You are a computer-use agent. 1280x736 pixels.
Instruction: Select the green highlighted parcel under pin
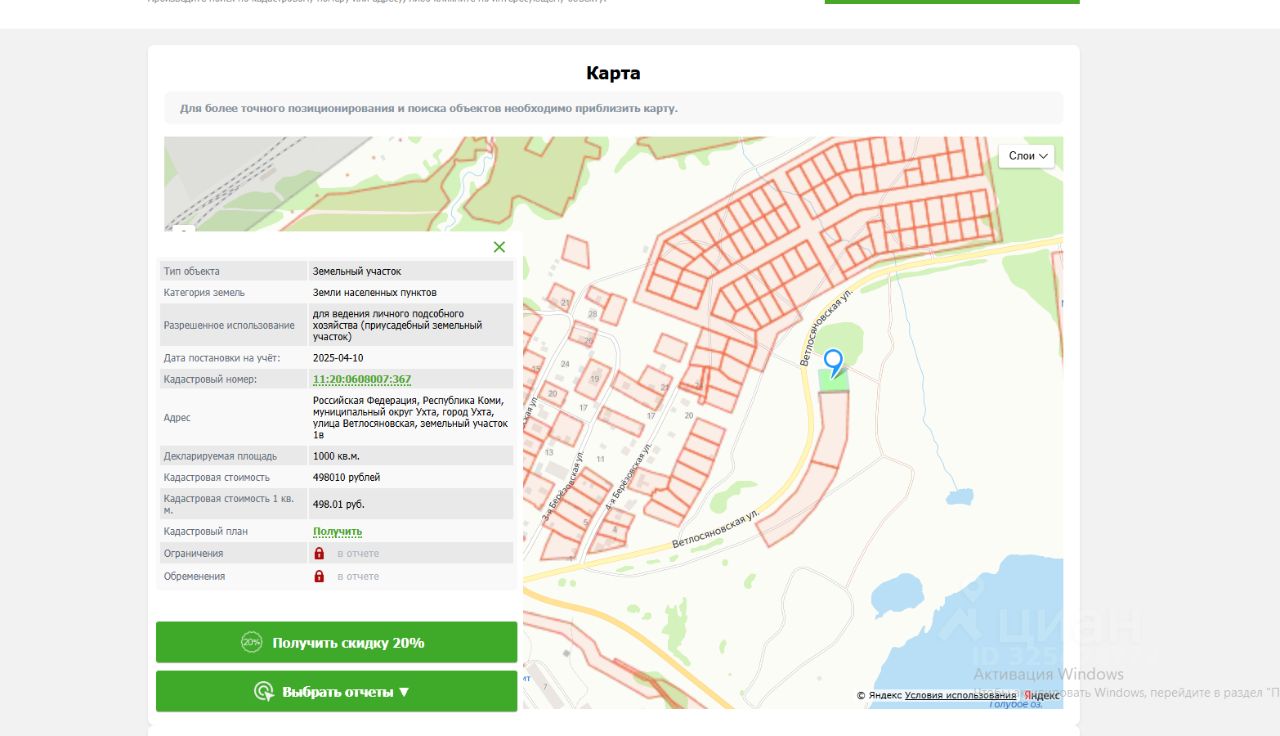[x=833, y=380]
